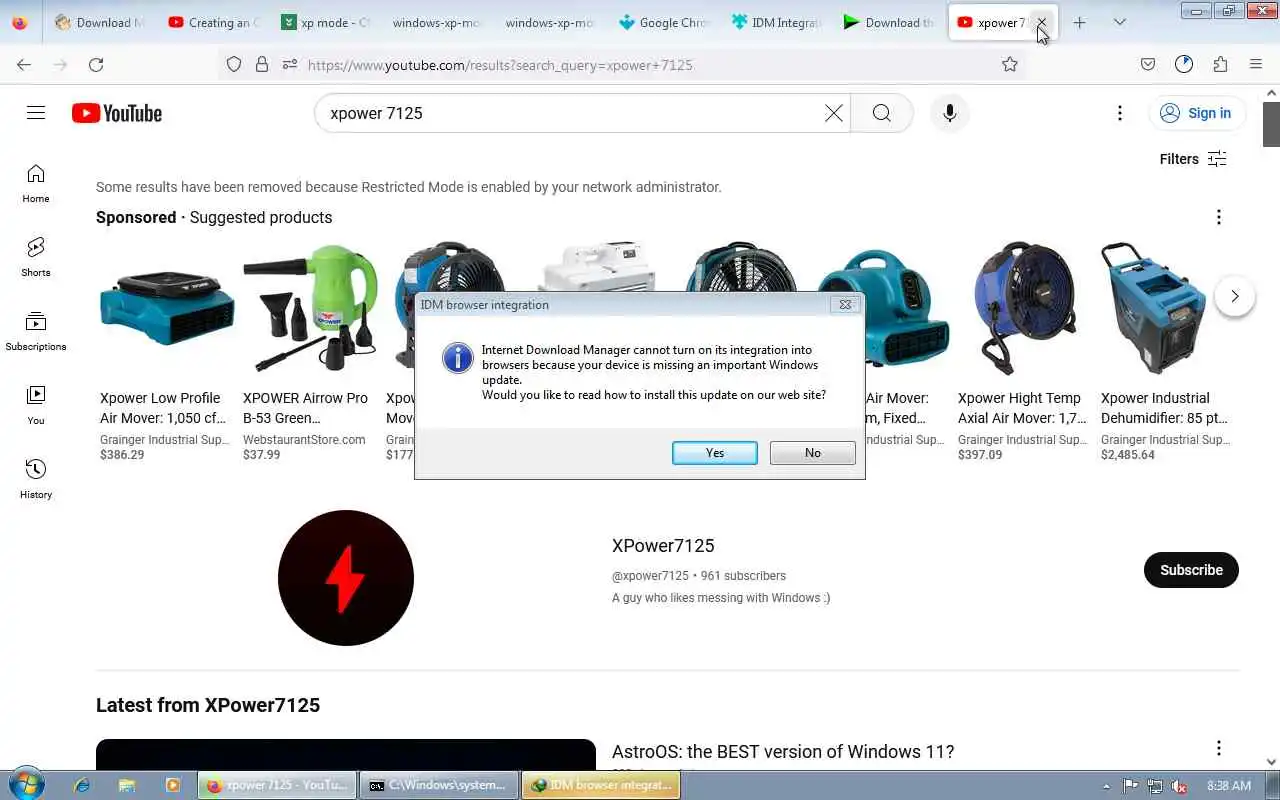Open the AstroOS video title

tap(783, 752)
